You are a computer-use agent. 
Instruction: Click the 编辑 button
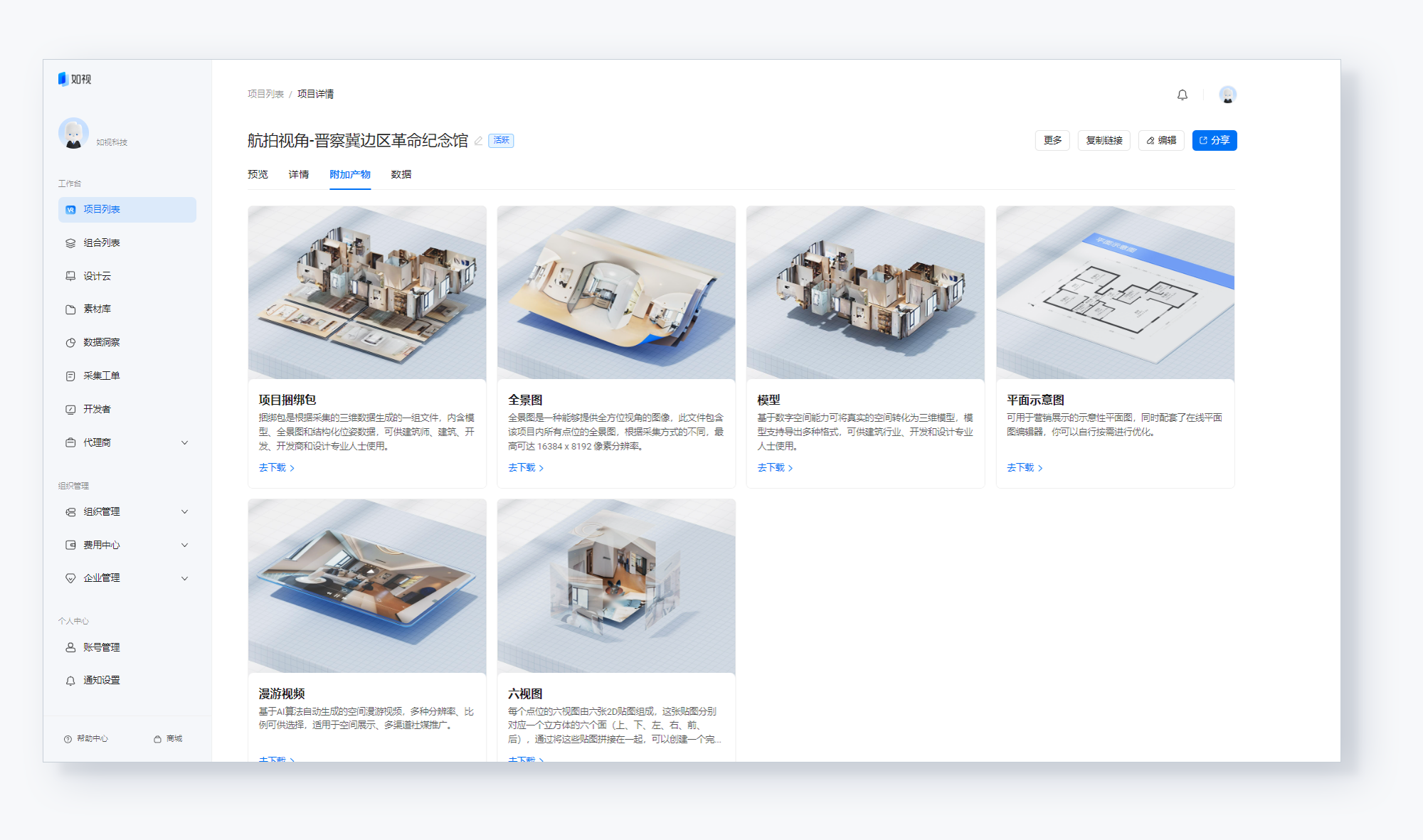pos(1161,141)
